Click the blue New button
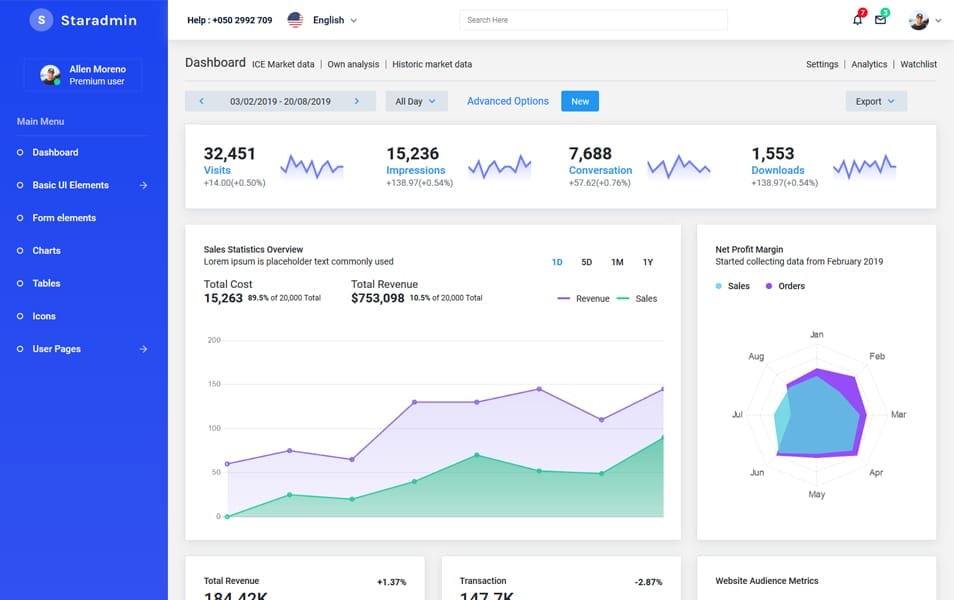The image size is (954, 600). pos(580,101)
